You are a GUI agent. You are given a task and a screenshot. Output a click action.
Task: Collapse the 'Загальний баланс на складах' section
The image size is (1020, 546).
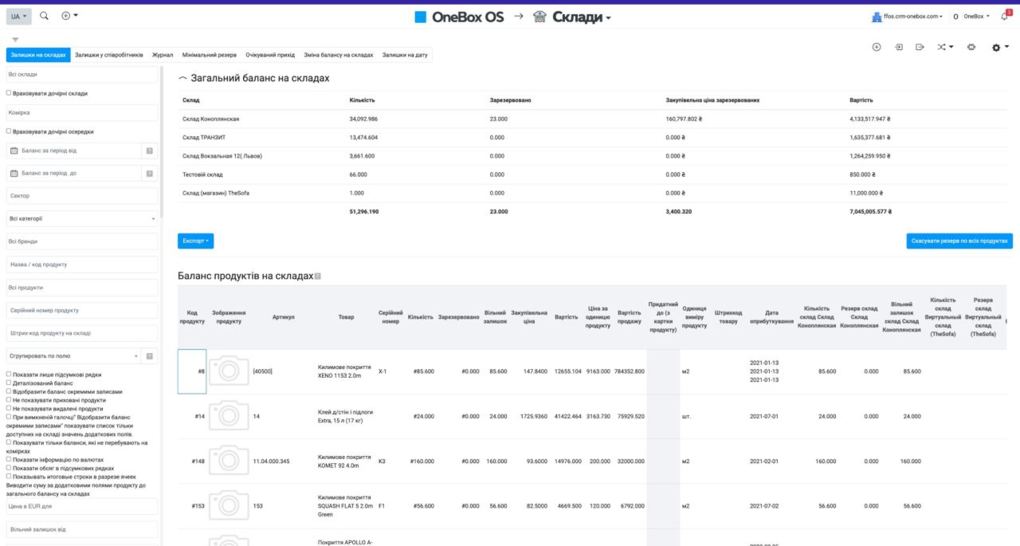(182, 78)
